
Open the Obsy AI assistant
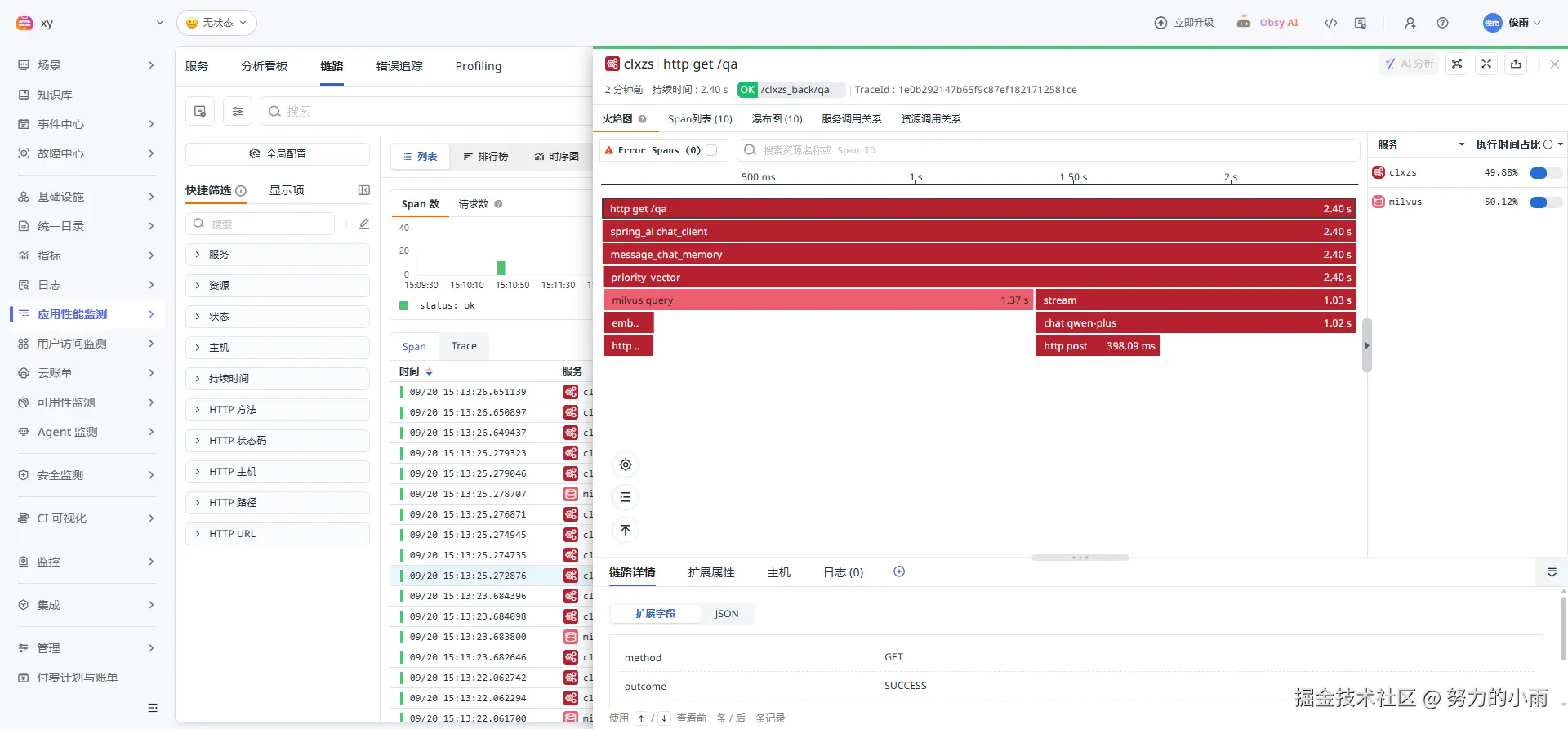(x=1267, y=23)
